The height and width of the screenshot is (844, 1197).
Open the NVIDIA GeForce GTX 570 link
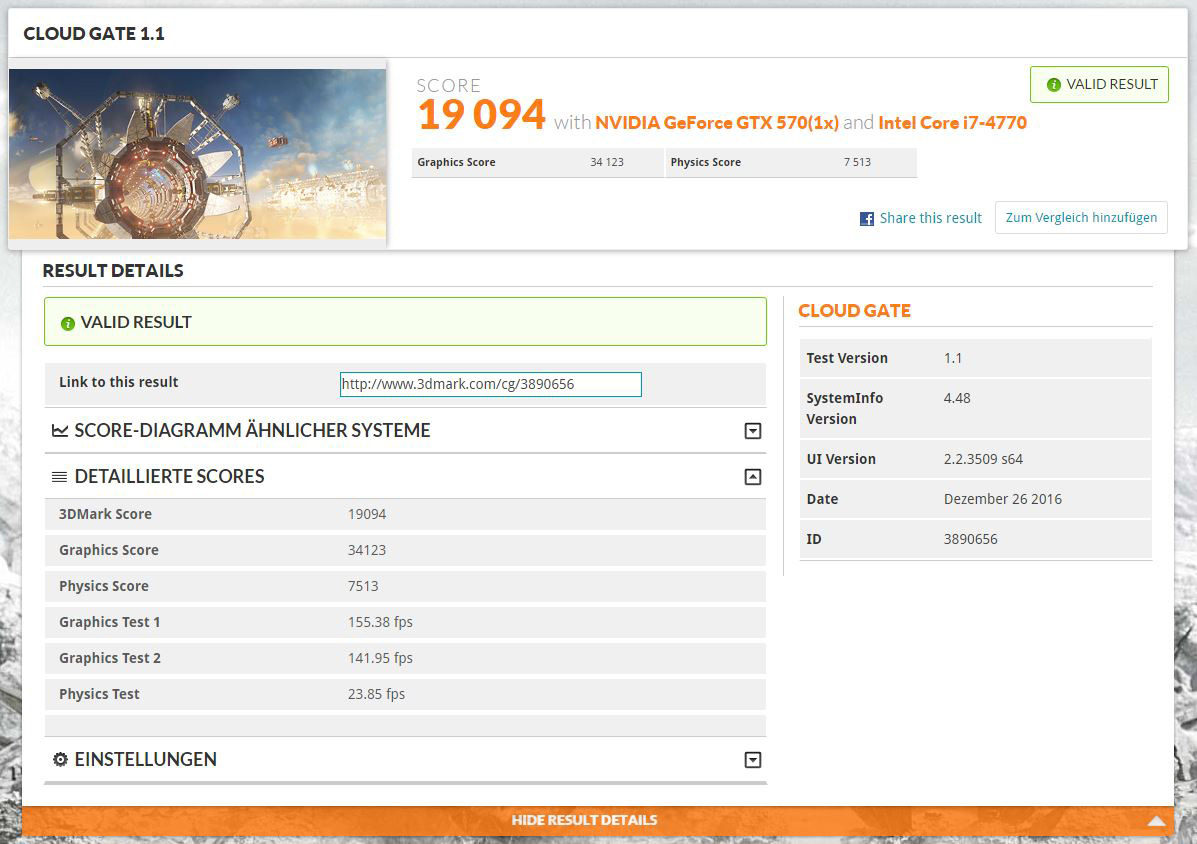pyautogui.click(x=716, y=123)
